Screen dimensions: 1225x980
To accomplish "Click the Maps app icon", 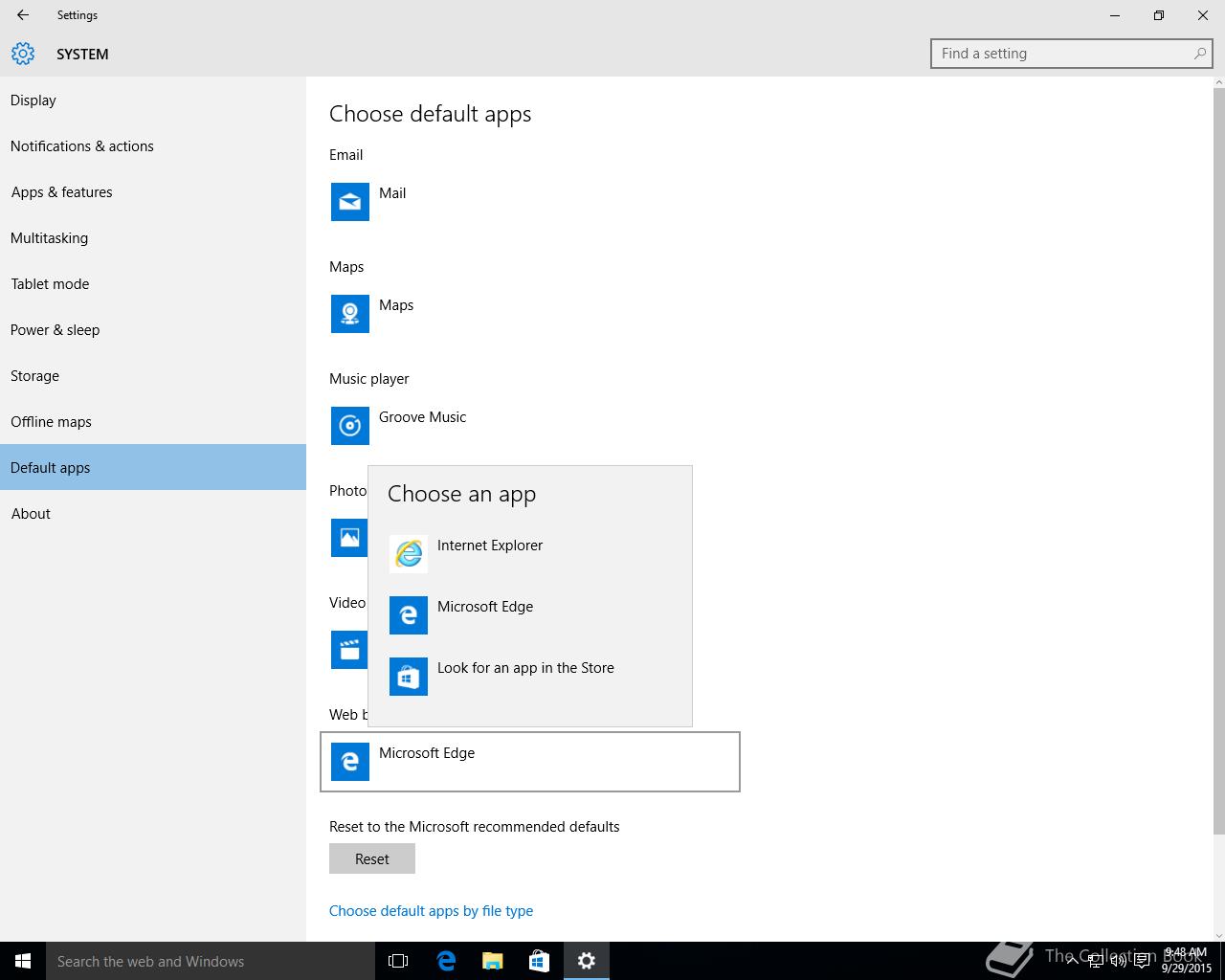I will pyautogui.click(x=350, y=314).
